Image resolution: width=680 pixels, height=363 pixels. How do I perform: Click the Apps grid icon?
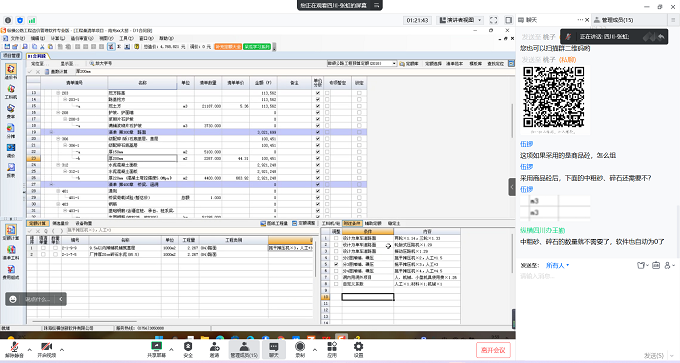click(x=332, y=349)
